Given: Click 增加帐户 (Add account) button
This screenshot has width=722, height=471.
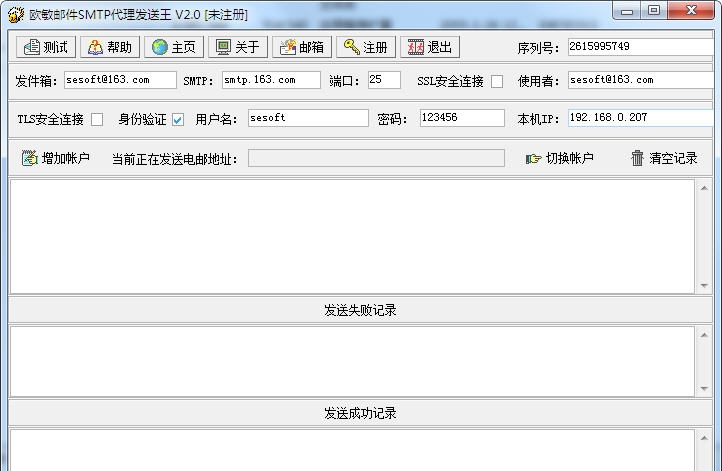Looking at the screenshot, I should pos(56,158).
